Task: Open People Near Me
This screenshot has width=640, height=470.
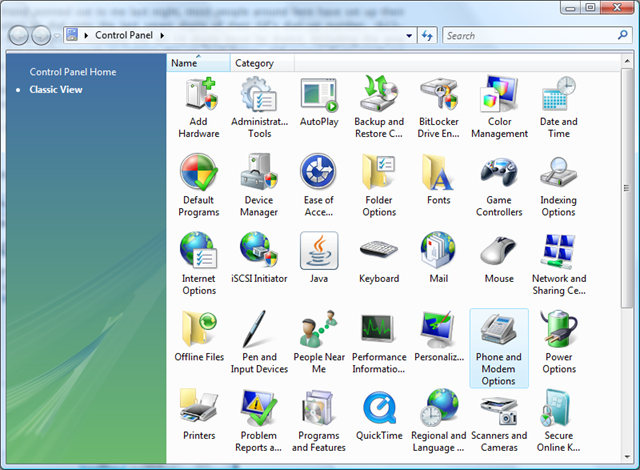Action: 319,342
